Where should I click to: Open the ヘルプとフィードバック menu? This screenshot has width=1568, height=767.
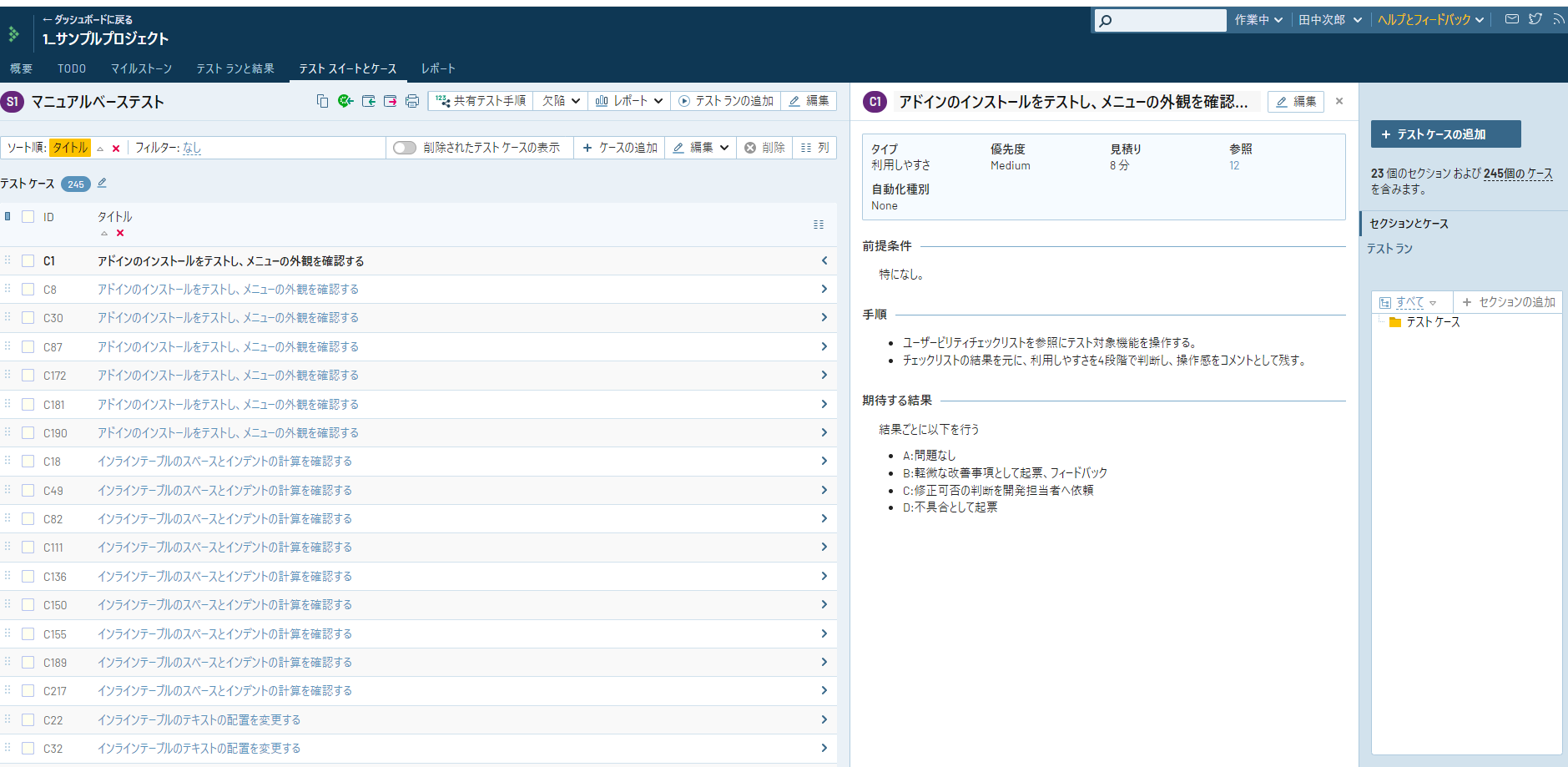click(1430, 20)
